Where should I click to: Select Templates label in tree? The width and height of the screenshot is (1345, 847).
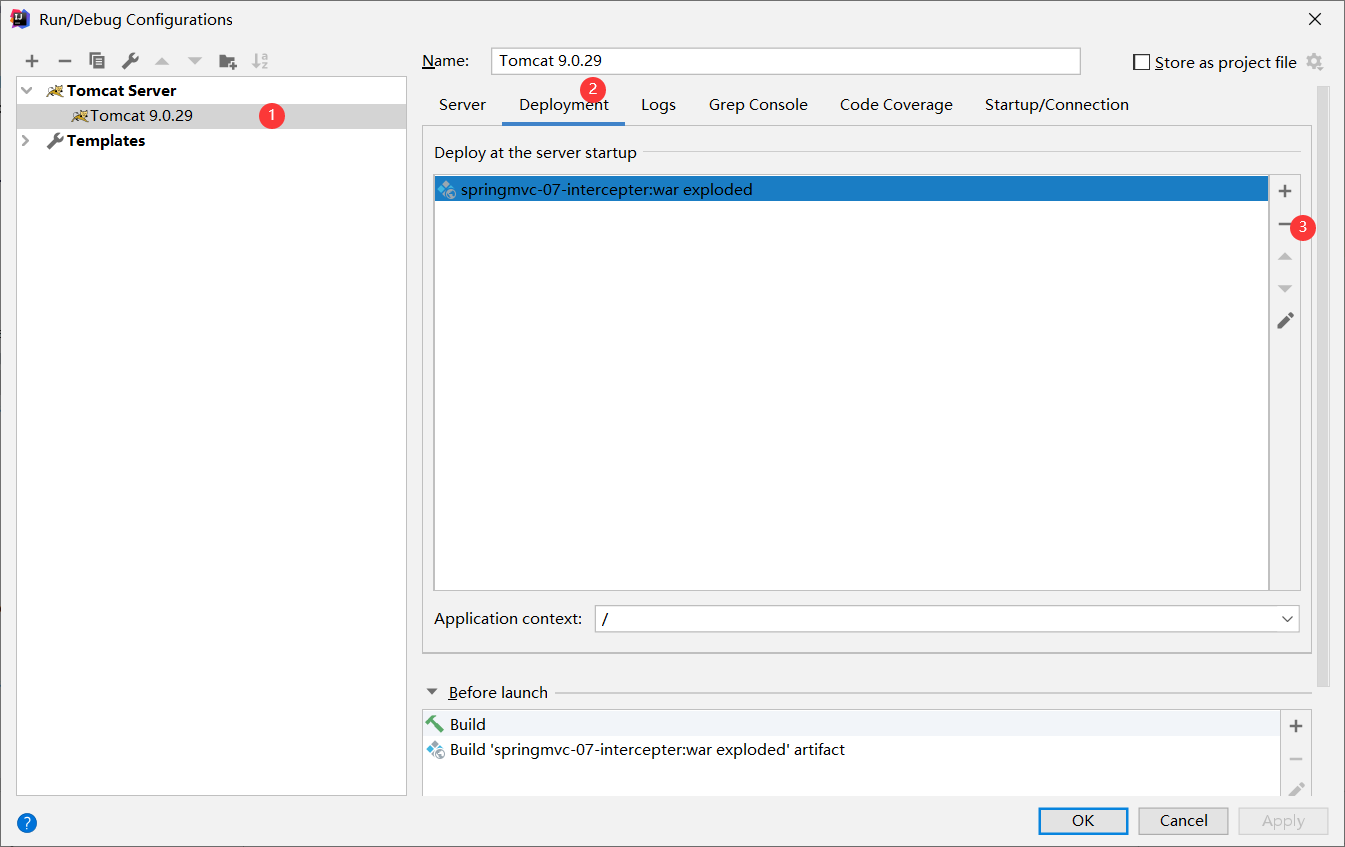coord(106,141)
